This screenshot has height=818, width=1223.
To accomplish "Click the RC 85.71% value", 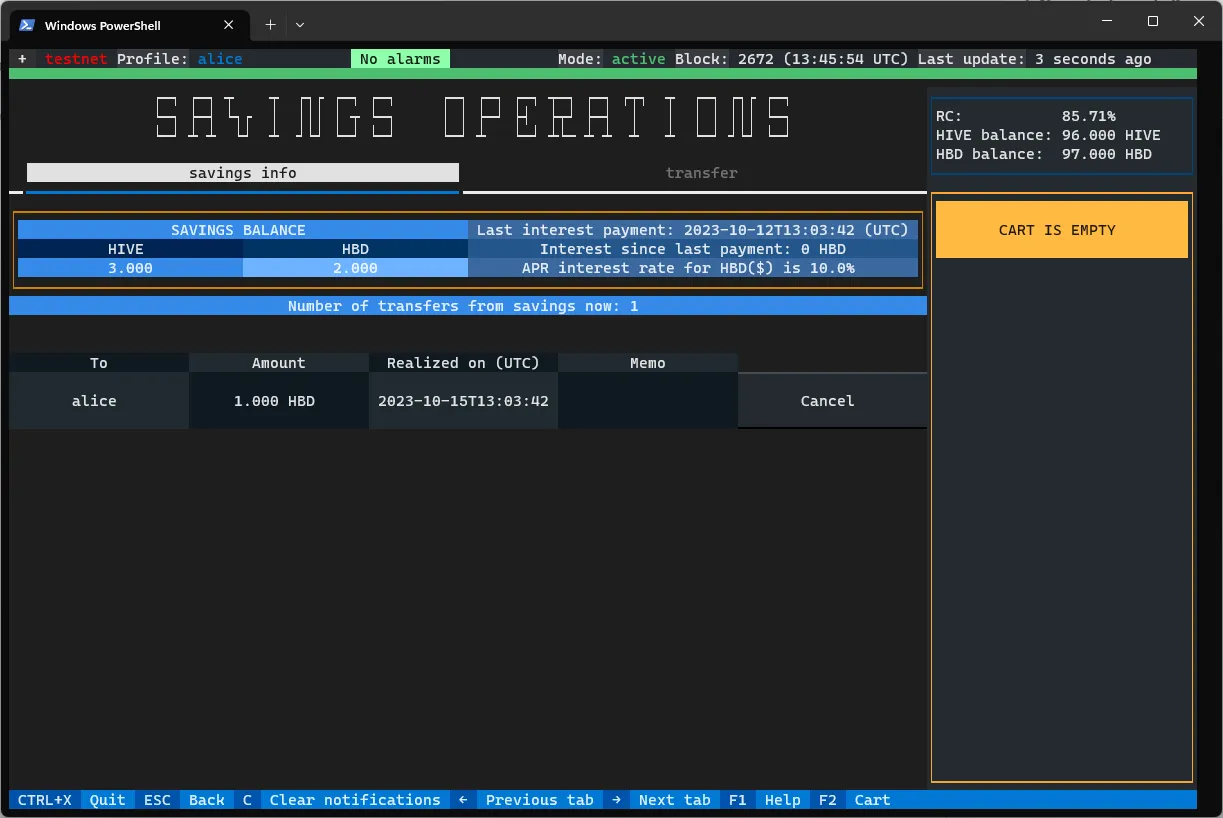I will coord(1089,116).
